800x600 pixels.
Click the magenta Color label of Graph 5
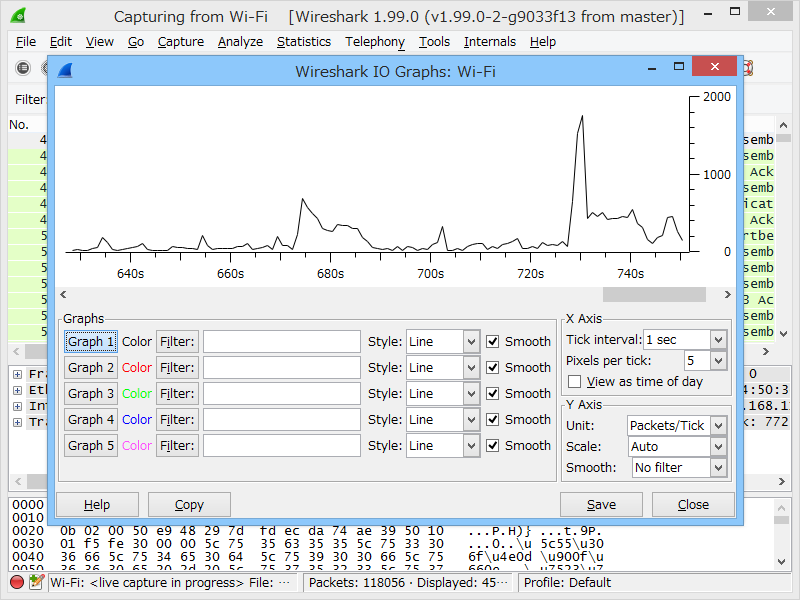click(x=137, y=445)
